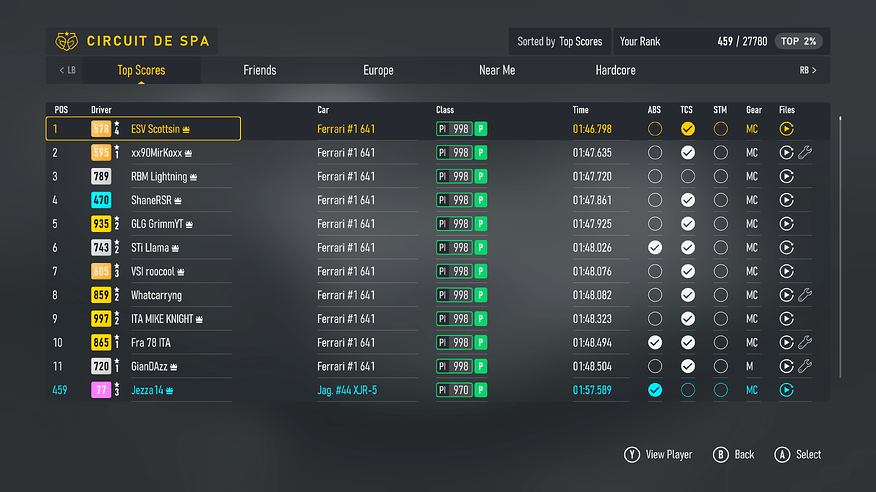
Task: Click GianDAzz's replay play icon
Action: coord(786,366)
